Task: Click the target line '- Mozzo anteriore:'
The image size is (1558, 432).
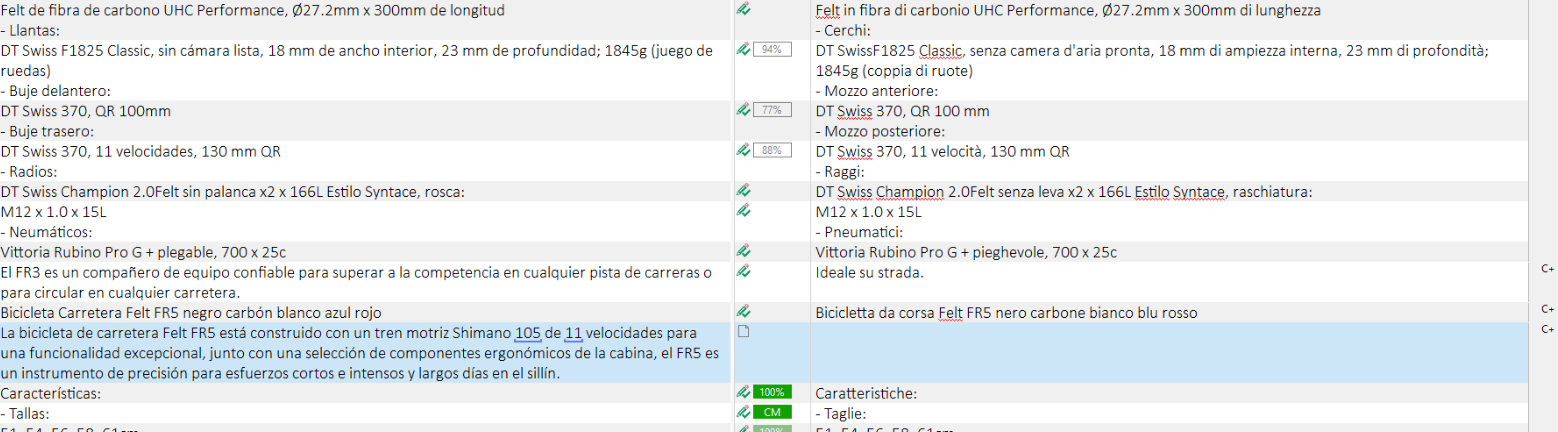Action: (876, 91)
